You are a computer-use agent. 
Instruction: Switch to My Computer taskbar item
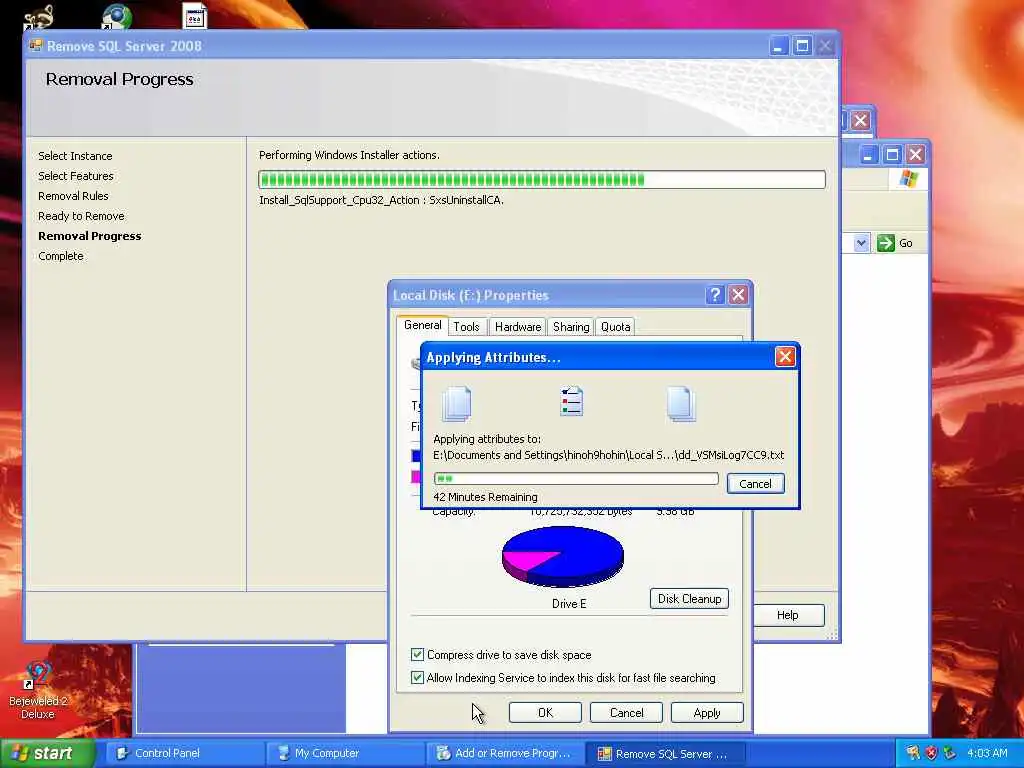pos(345,754)
